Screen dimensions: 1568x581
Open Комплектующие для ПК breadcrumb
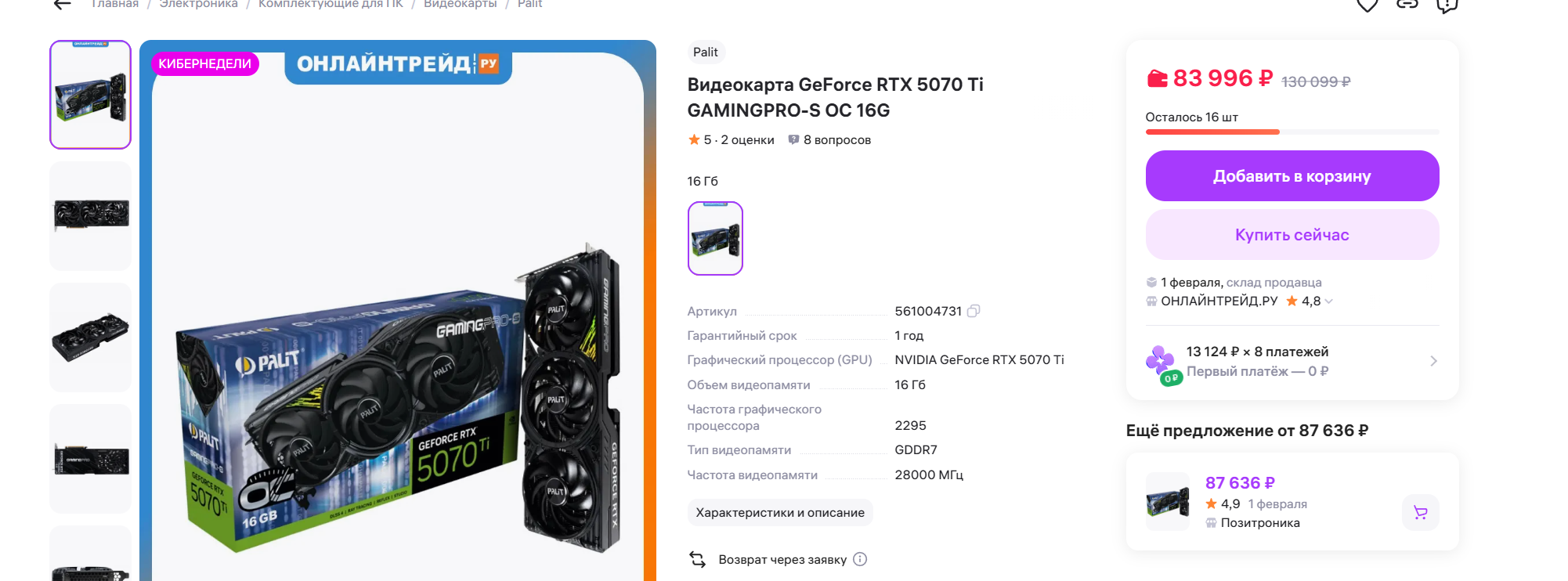coord(331,4)
